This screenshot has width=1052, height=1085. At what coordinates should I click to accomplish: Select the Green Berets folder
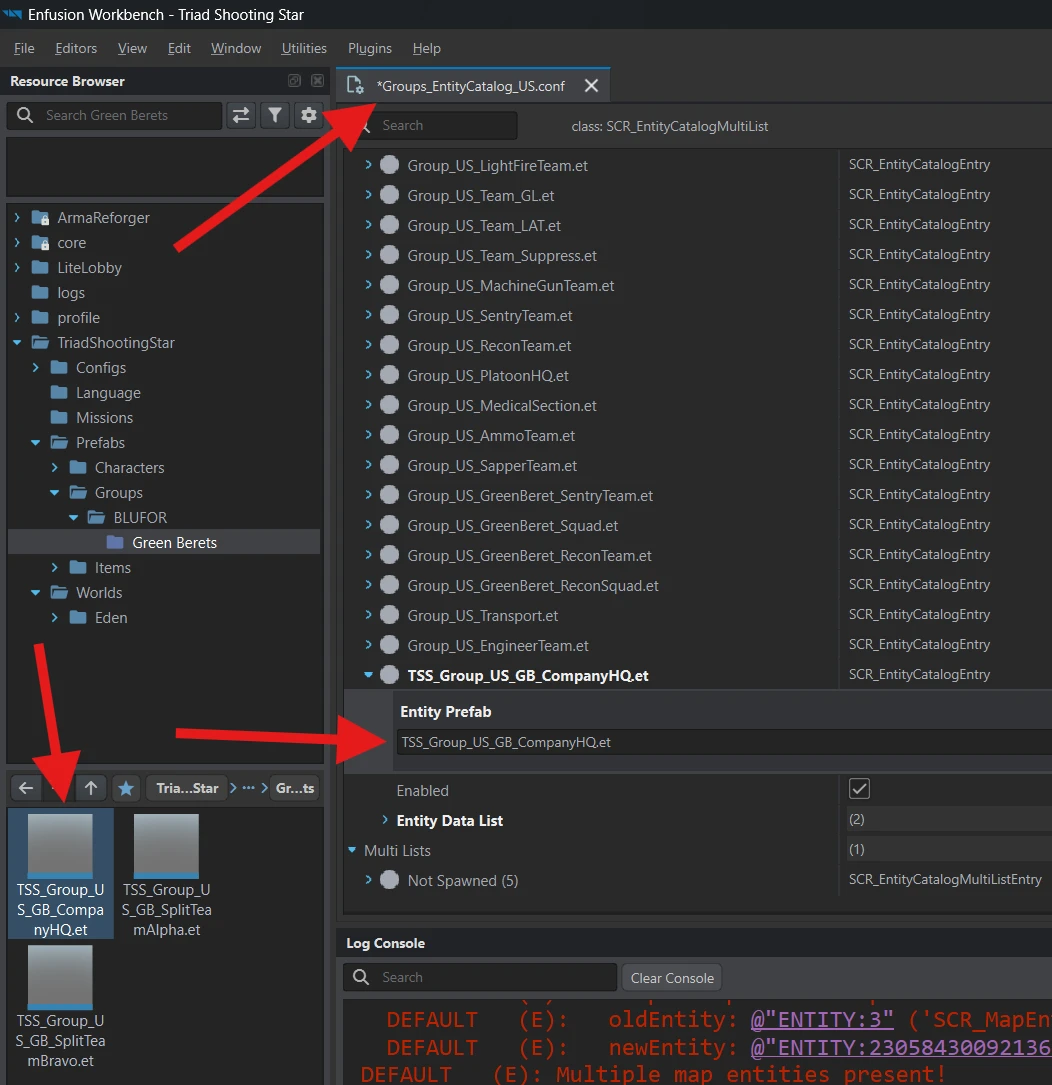click(163, 542)
